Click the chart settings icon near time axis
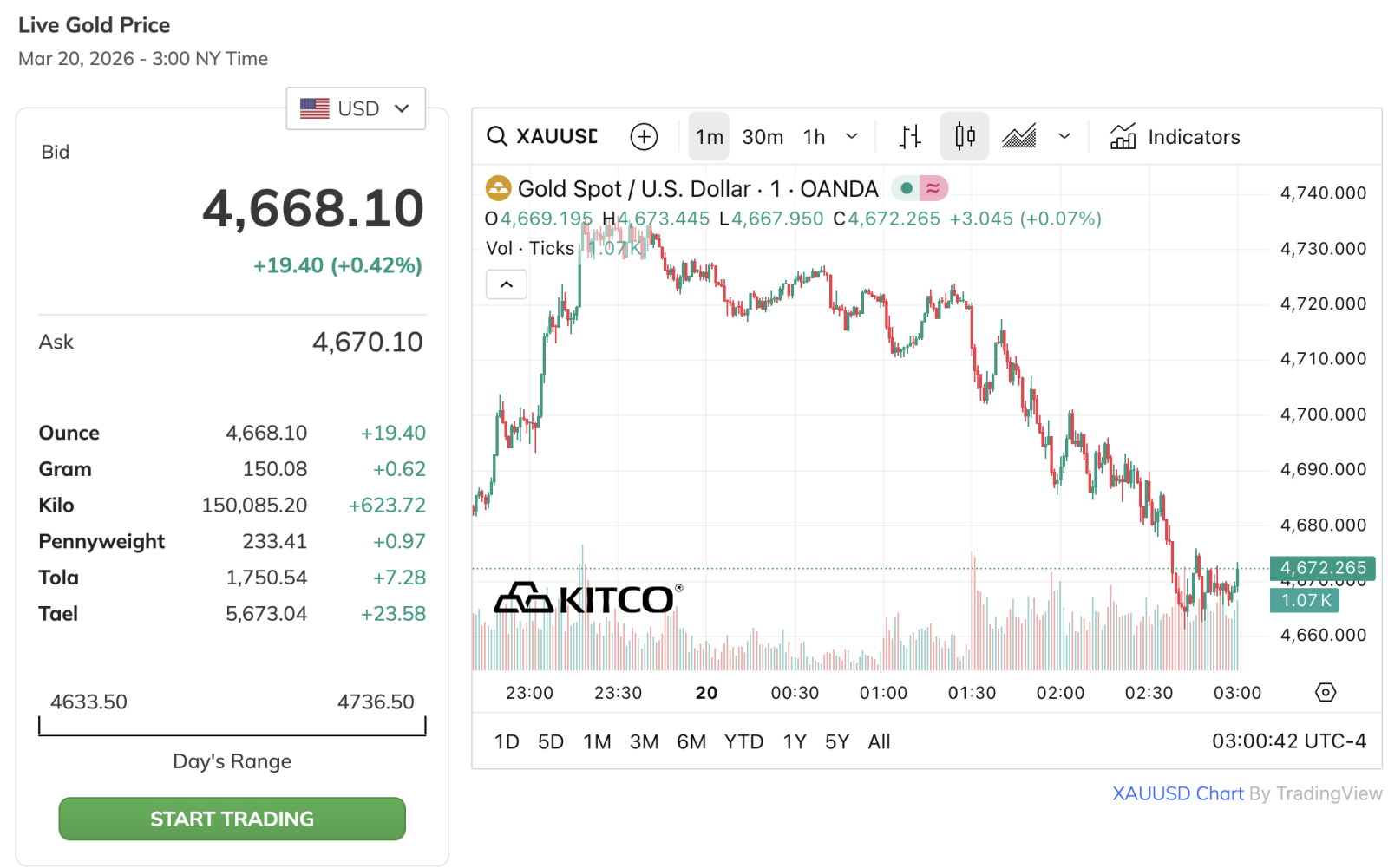Image resolution: width=1388 pixels, height=868 pixels. (1325, 692)
